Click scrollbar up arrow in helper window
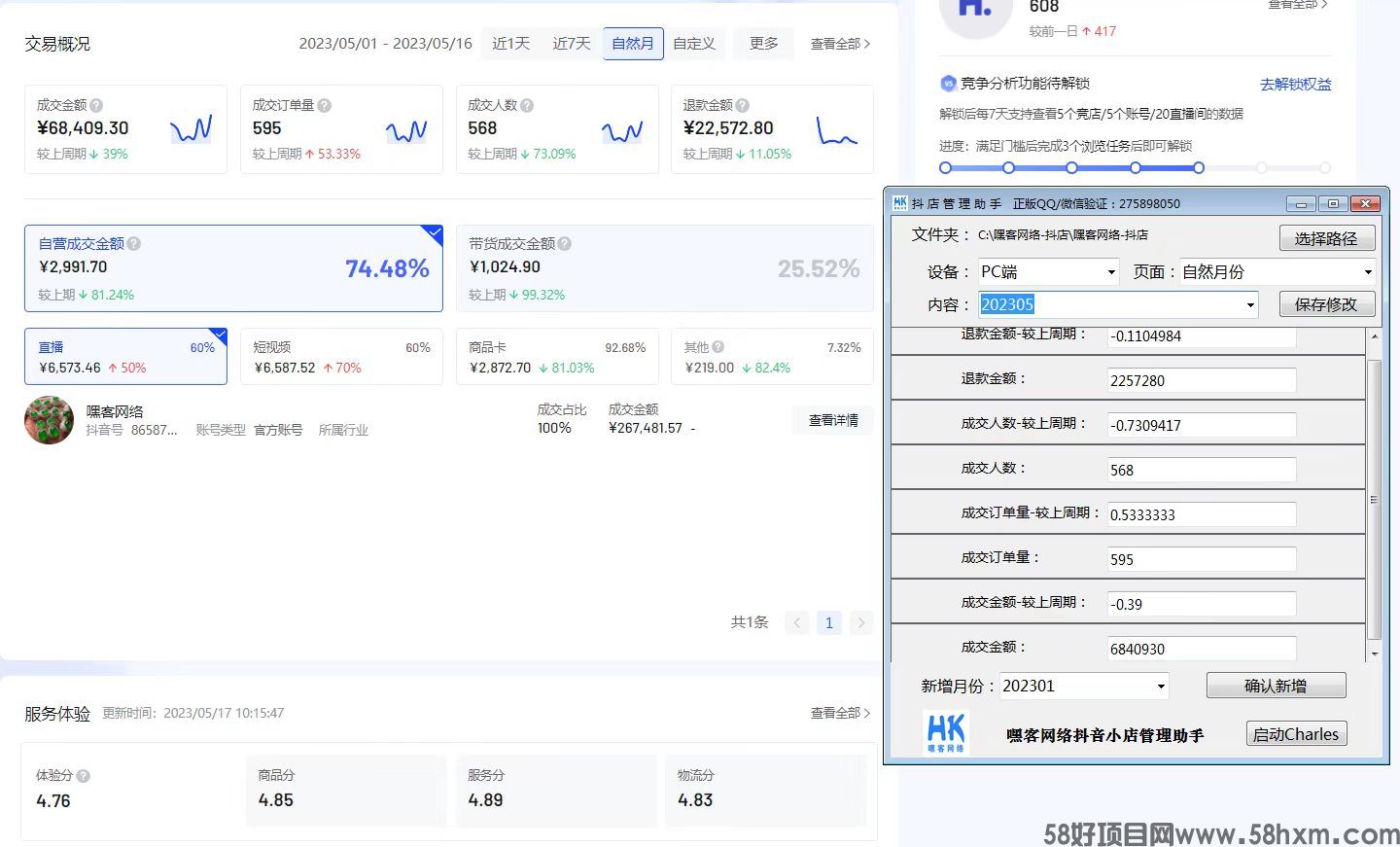 [1374, 336]
